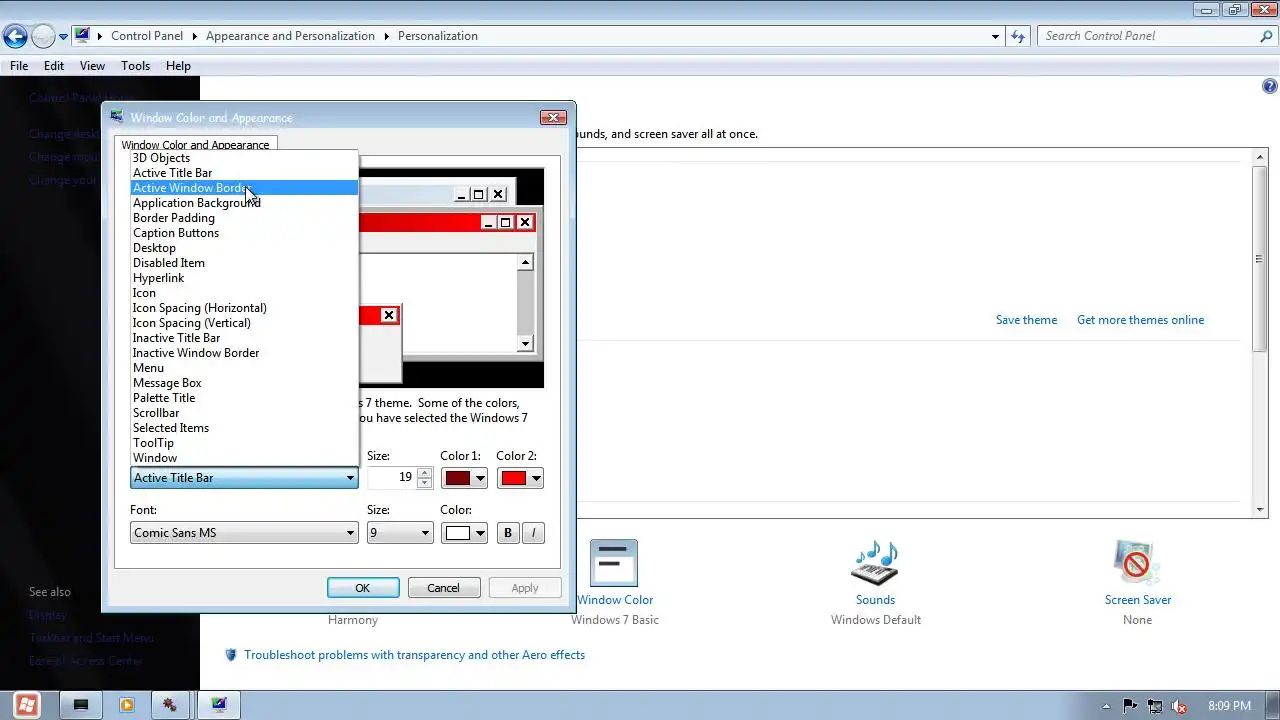1280x720 pixels.
Task: Click the Action Center flag icon
Action: [x=1130, y=706]
